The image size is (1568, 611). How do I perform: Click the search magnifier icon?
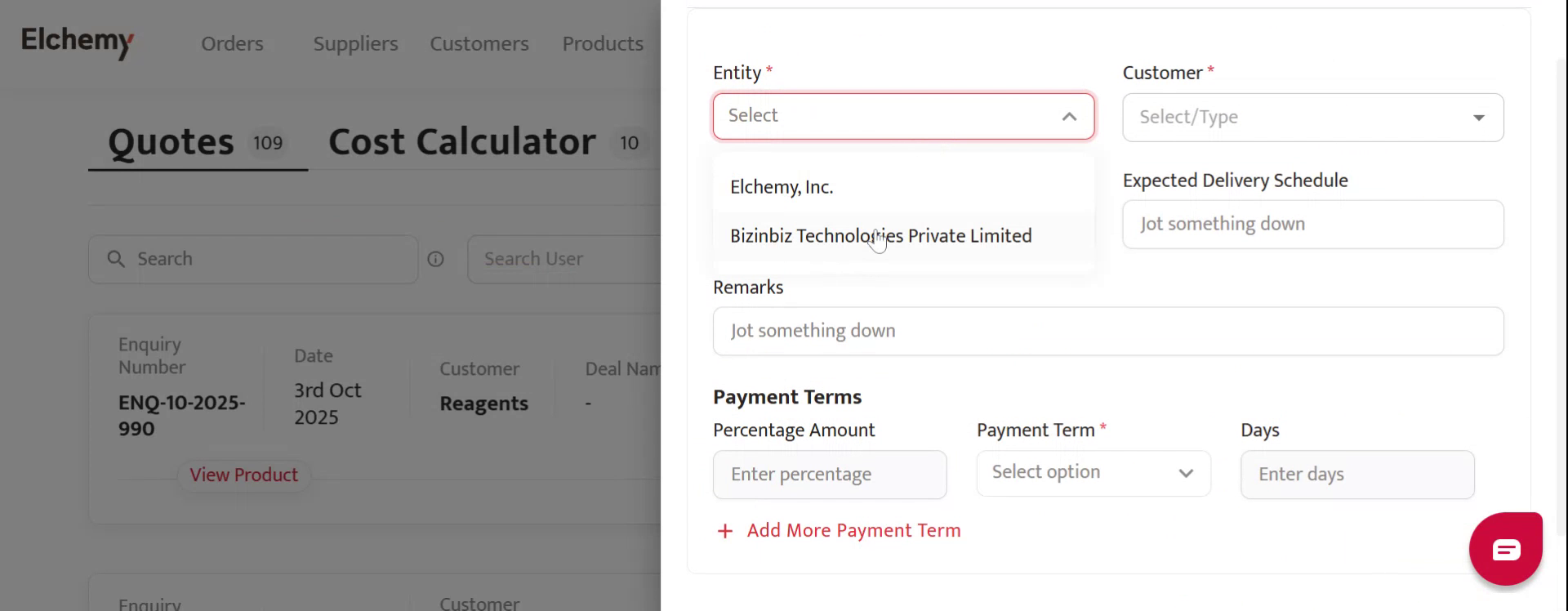[116, 259]
